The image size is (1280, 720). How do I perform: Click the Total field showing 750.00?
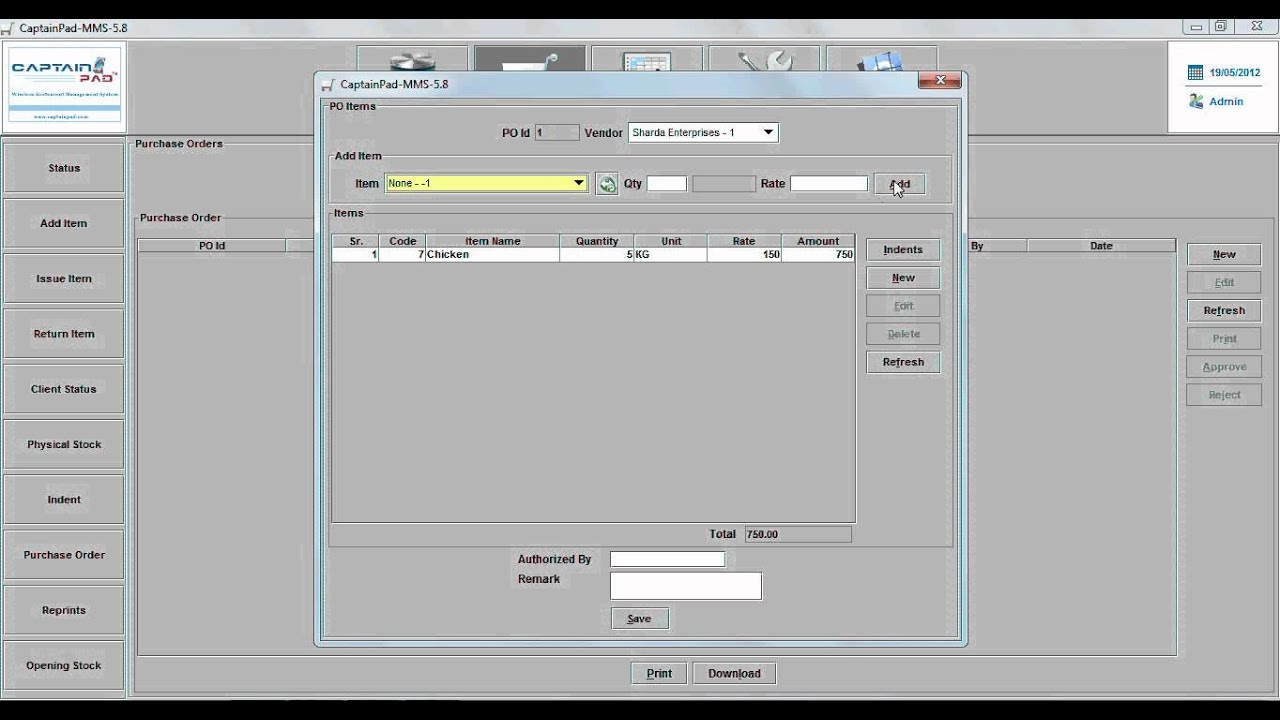pyautogui.click(x=797, y=534)
